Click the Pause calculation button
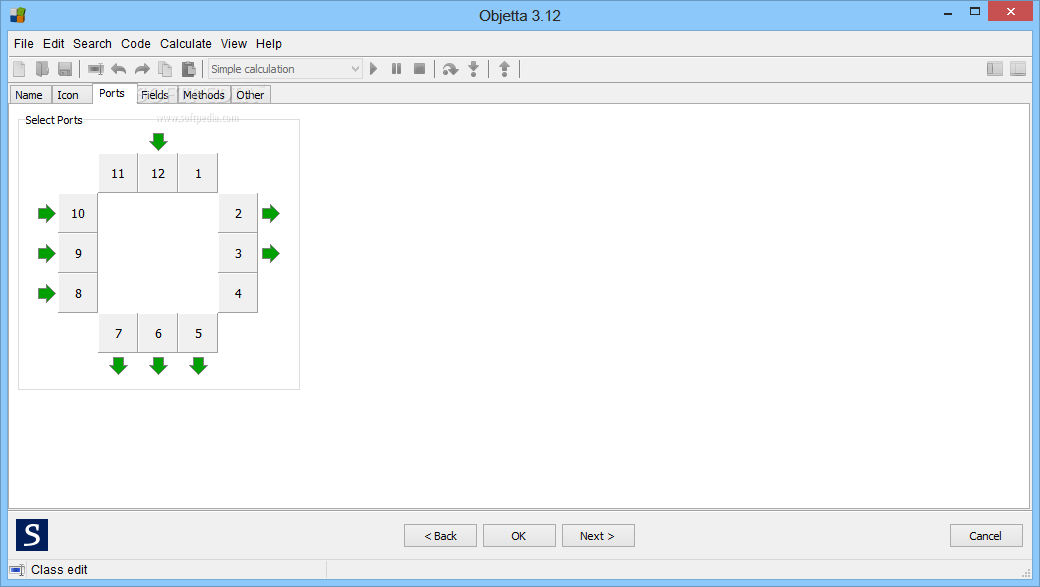 pos(397,69)
